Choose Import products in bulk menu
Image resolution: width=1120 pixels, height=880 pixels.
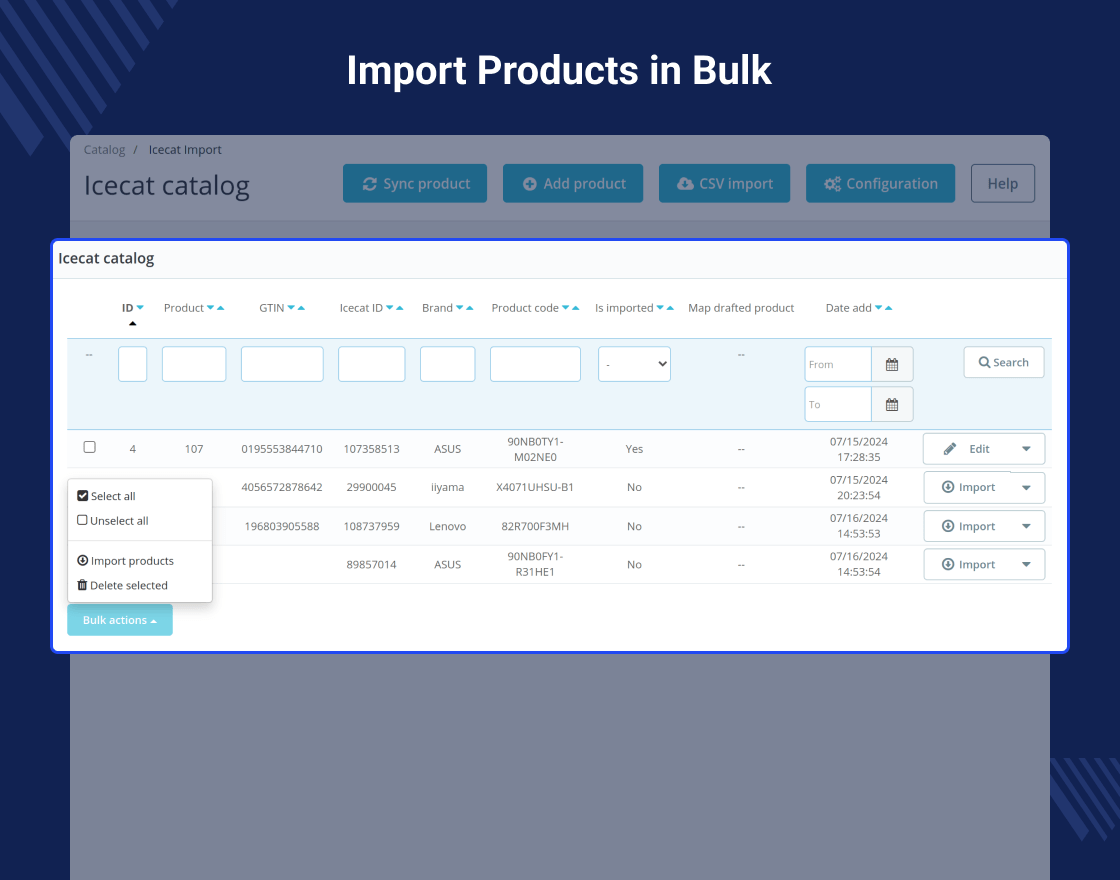[x=125, y=561]
